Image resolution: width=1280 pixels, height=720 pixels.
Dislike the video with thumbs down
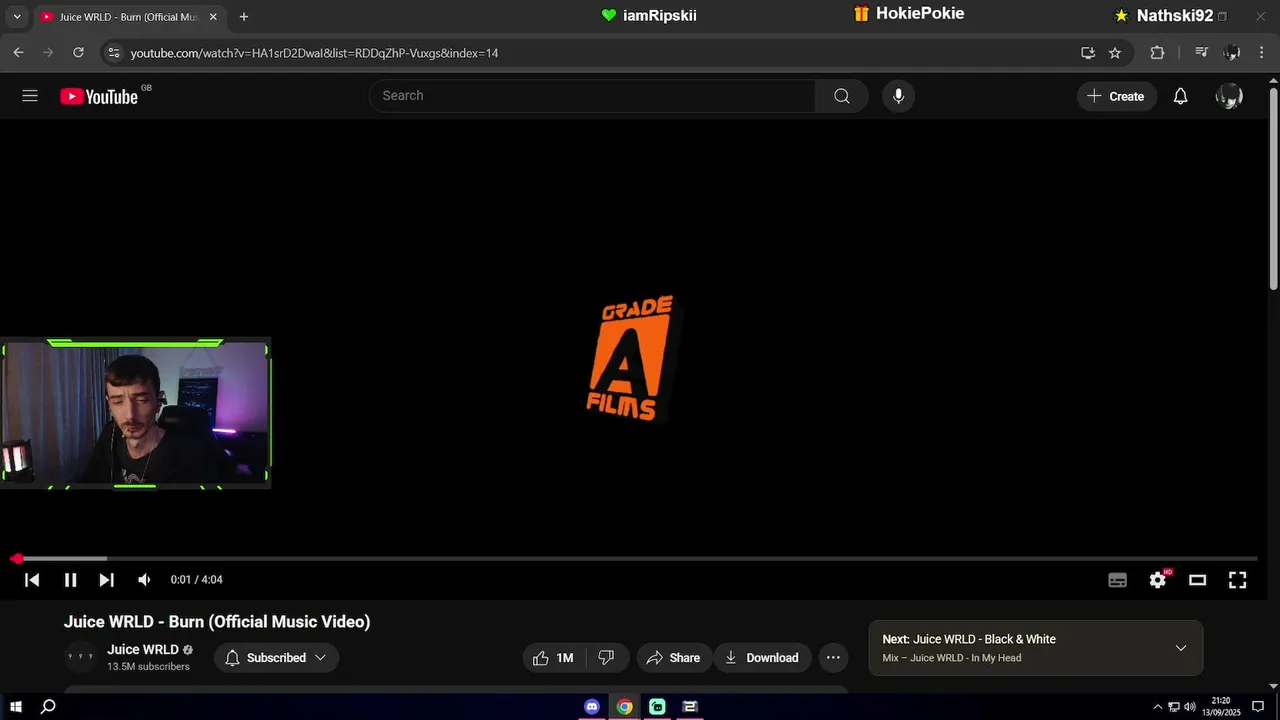pyautogui.click(x=606, y=658)
